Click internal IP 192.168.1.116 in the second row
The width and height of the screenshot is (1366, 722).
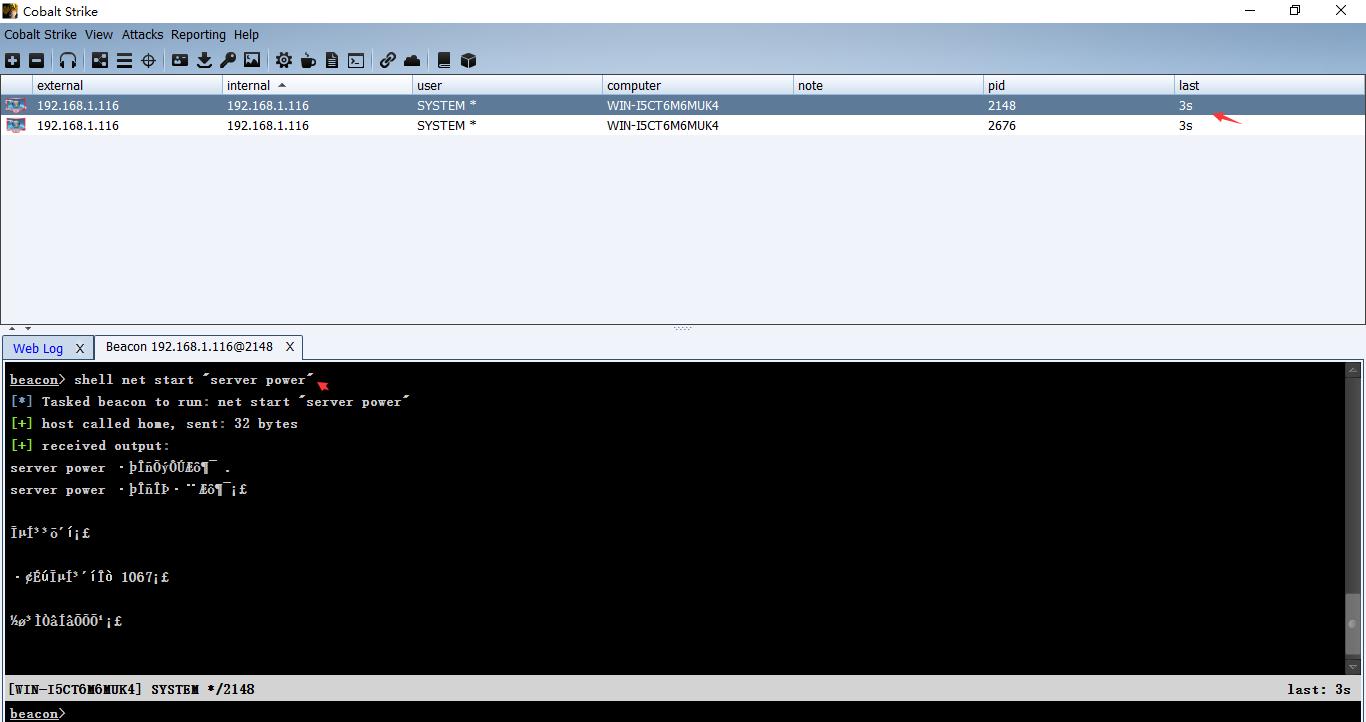pyautogui.click(x=267, y=125)
